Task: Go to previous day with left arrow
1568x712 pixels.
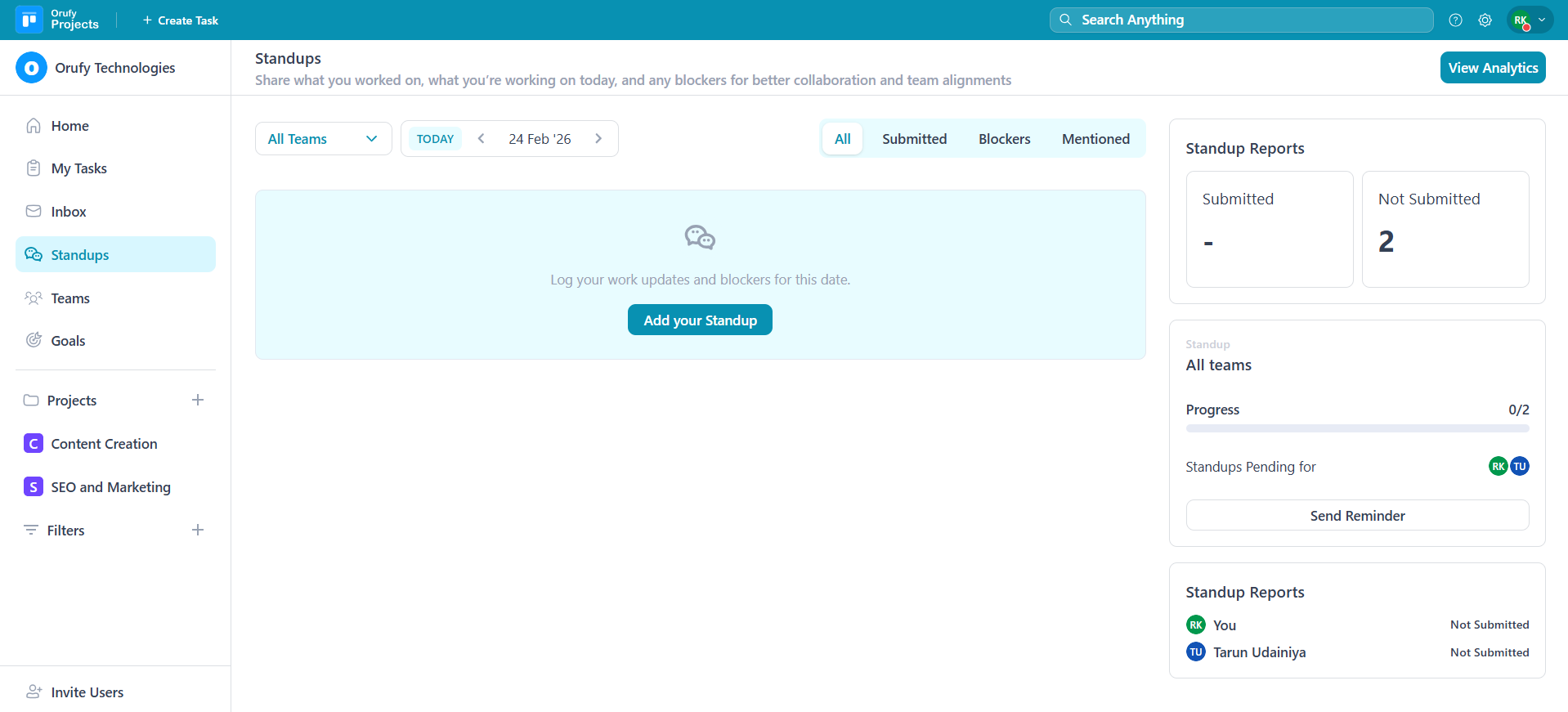Action: pos(482,139)
